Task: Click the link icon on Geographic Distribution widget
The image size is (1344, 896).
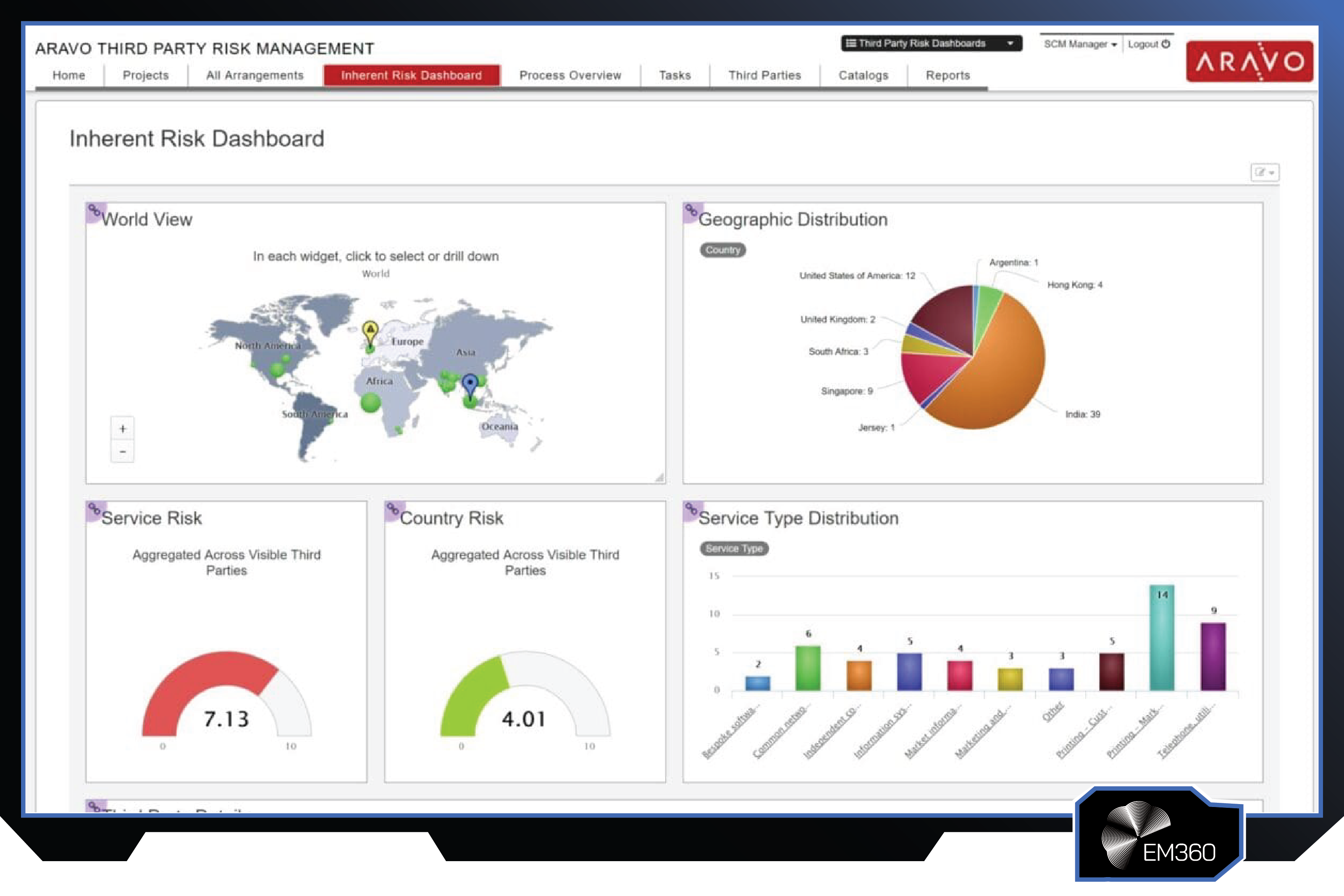Action: coord(692,212)
